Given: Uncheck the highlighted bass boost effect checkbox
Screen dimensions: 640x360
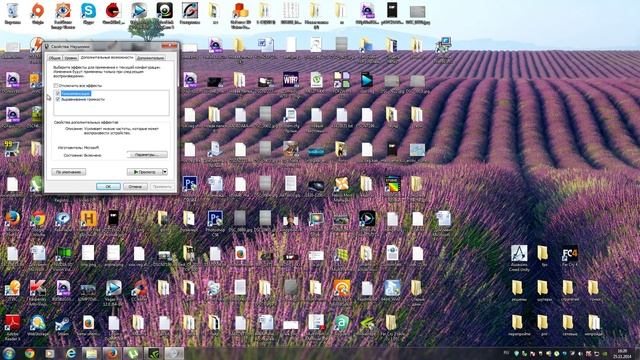Looking at the screenshot, I should coord(58,94).
